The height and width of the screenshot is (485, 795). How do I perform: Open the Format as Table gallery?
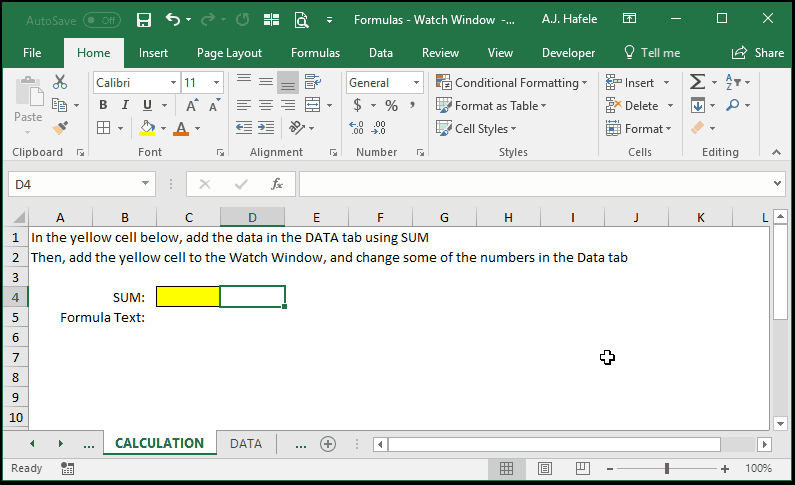[x=491, y=105]
